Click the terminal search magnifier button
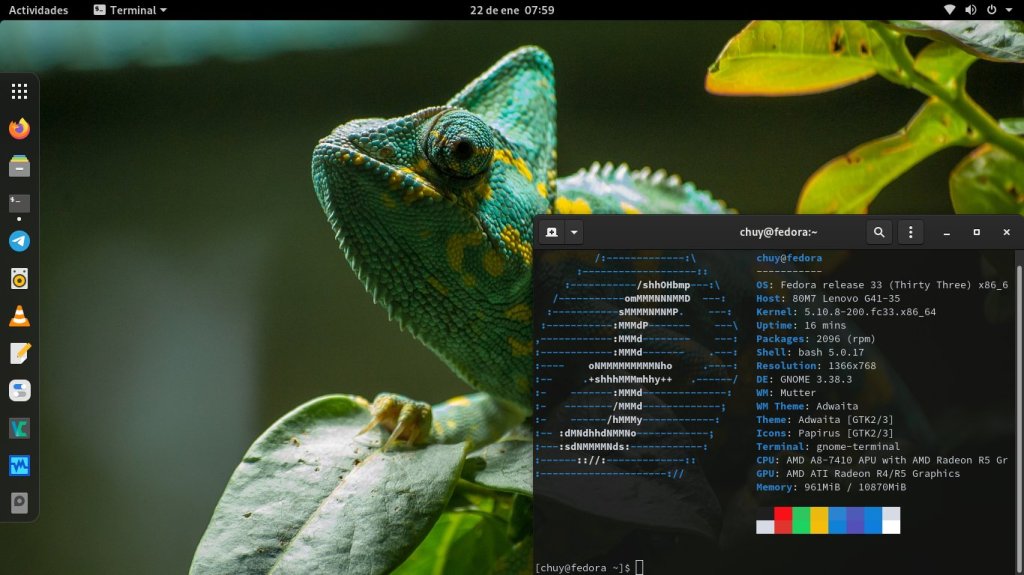This screenshot has height=575, width=1024. tap(879, 232)
